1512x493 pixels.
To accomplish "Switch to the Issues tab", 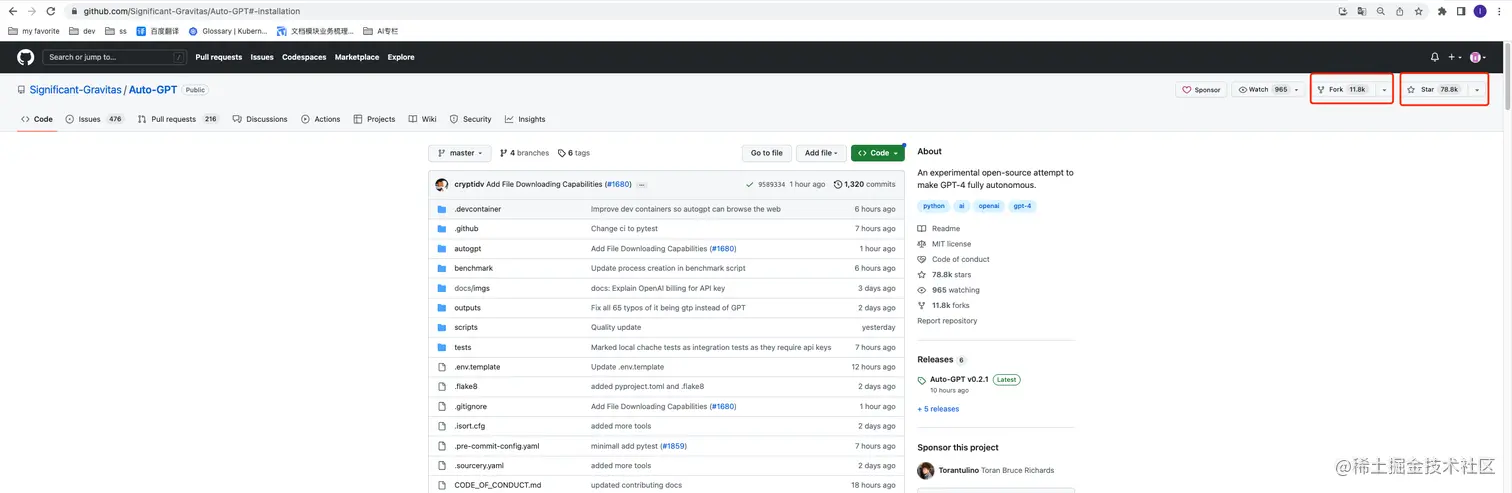I will (94, 119).
